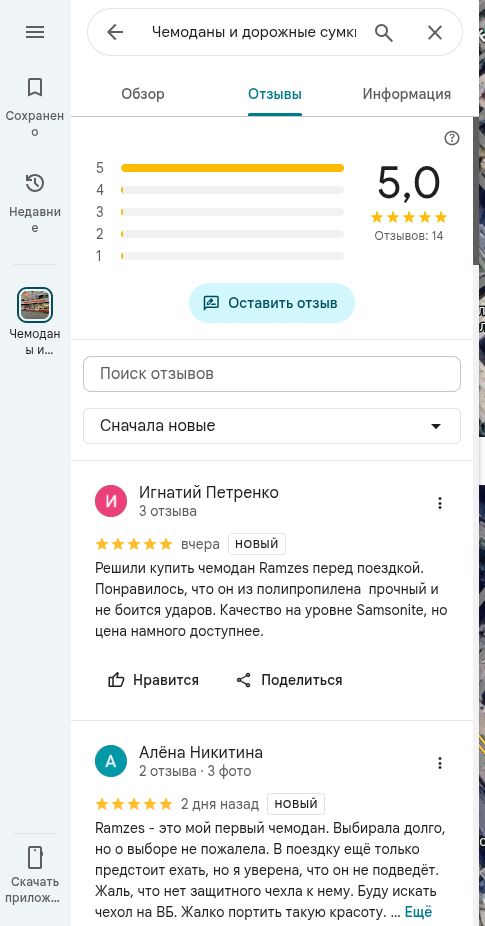Like Игнатий Петренко's review with Нравится
Viewport: 485px width, 926px height.
coord(153,680)
